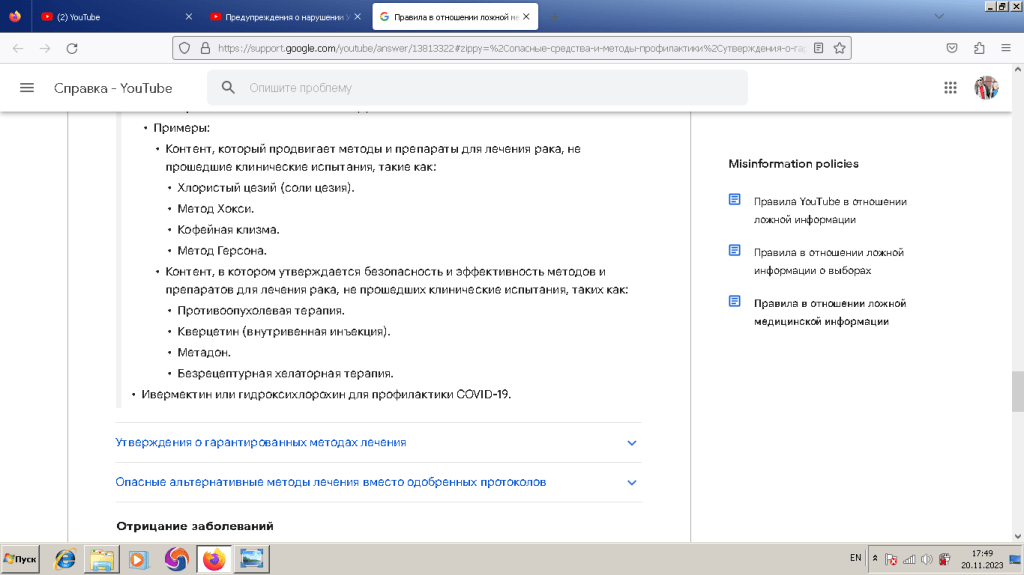1024x575 pixels.
Task: Open the list all tabs dropdown arrow
Action: pos(938,17)
